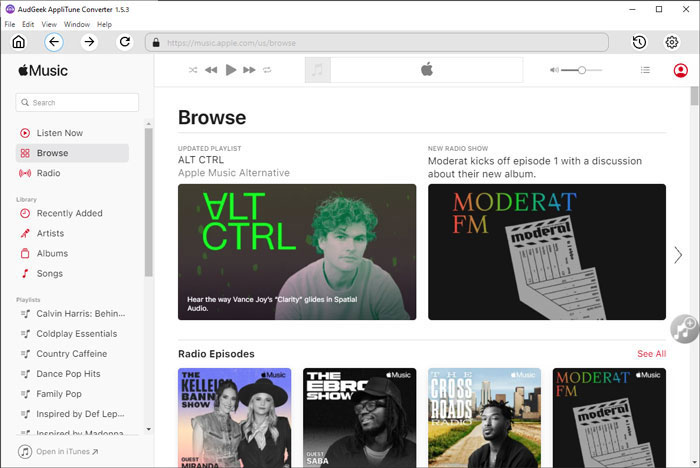Open Calvin Harris playlist
700x468 pixels.
[74, 313]
